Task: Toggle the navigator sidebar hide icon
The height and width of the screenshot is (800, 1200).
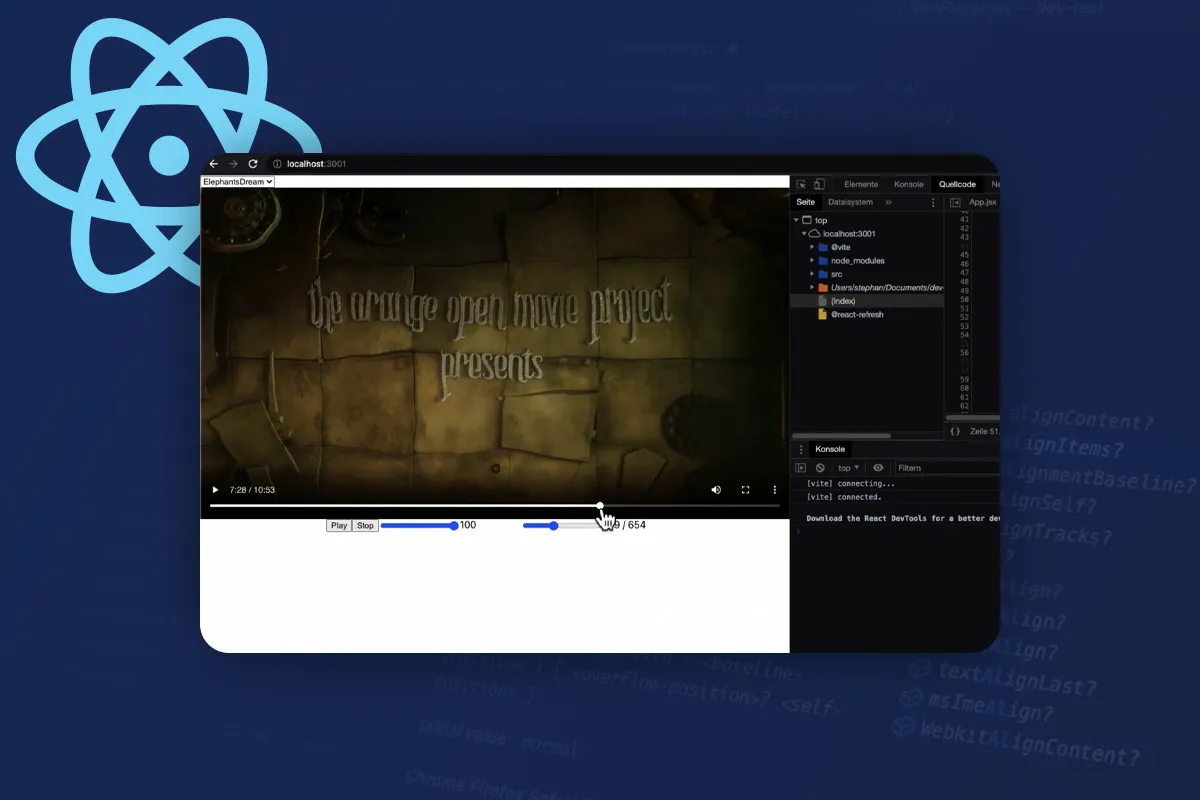Action: coord(955,202)
